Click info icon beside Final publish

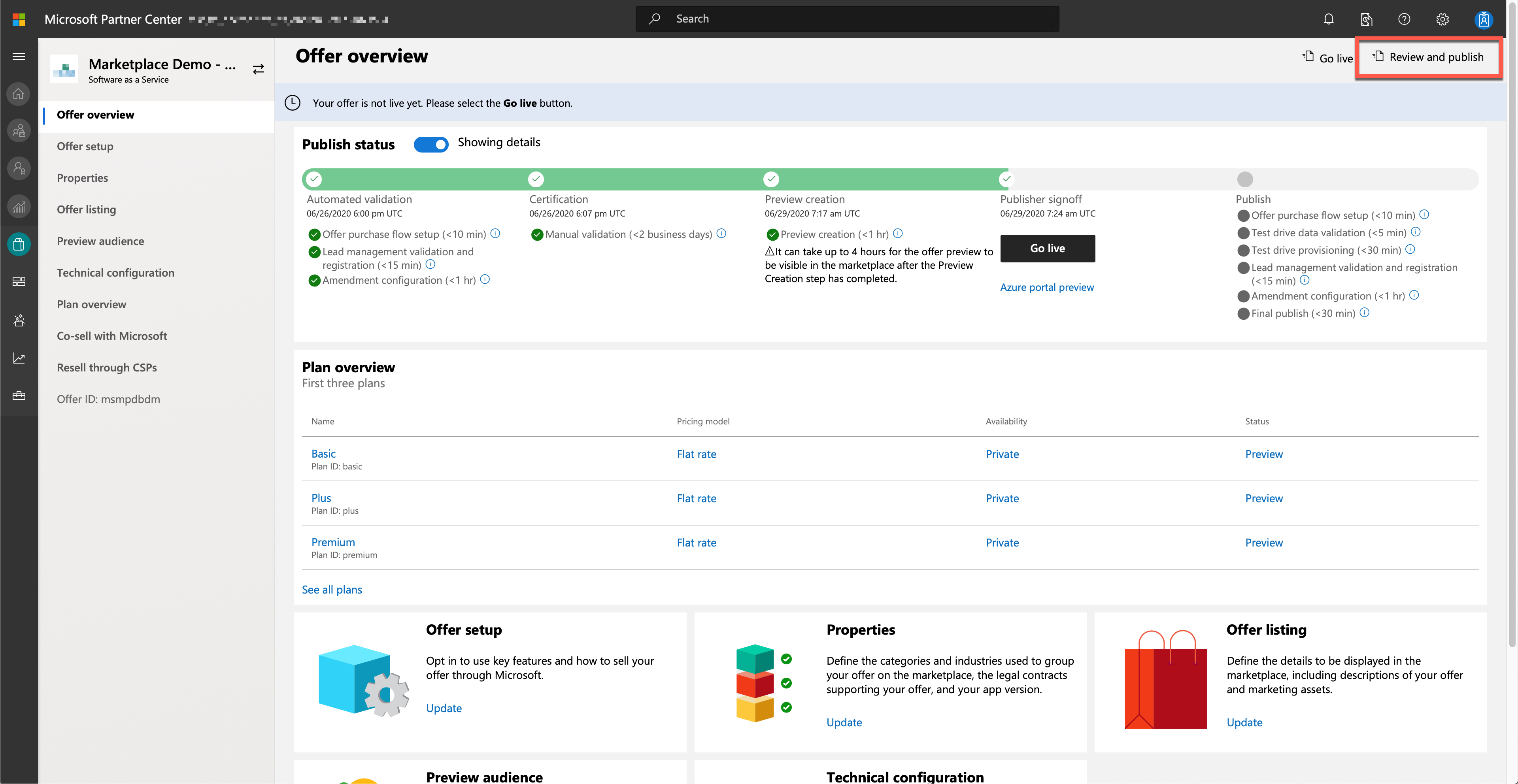pos(1365,313)
